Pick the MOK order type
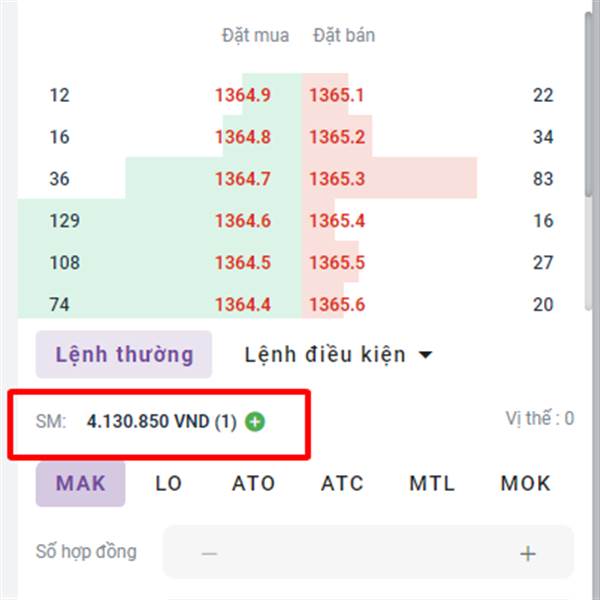 [x=526, y=484]
